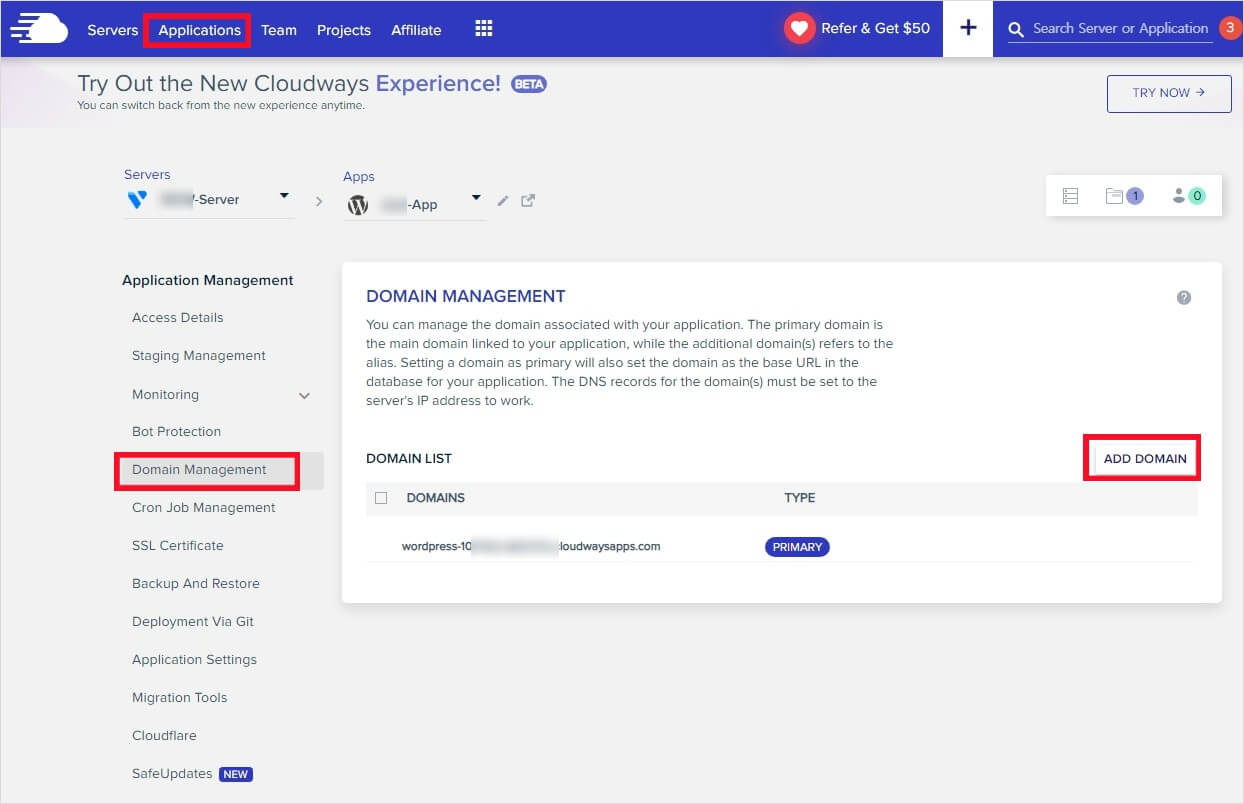
Task: Open Affiliate in top navigation
Action: 416,30
